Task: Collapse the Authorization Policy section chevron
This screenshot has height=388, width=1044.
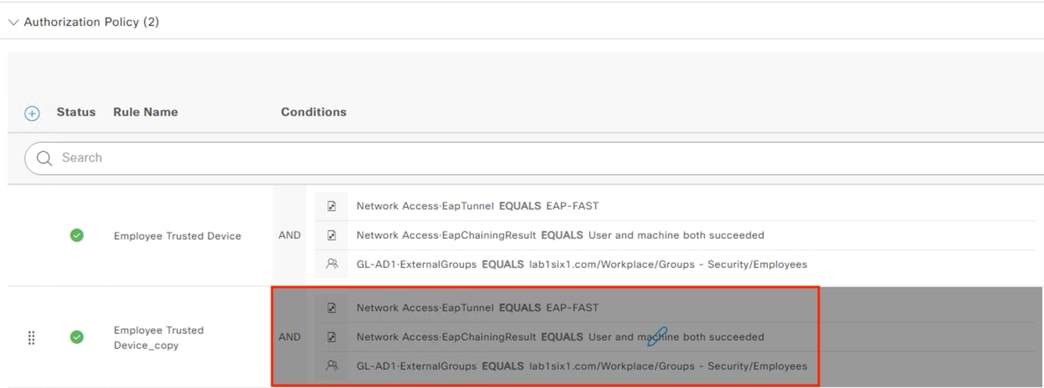Action: pyautogui.click(x=13, y=23)
